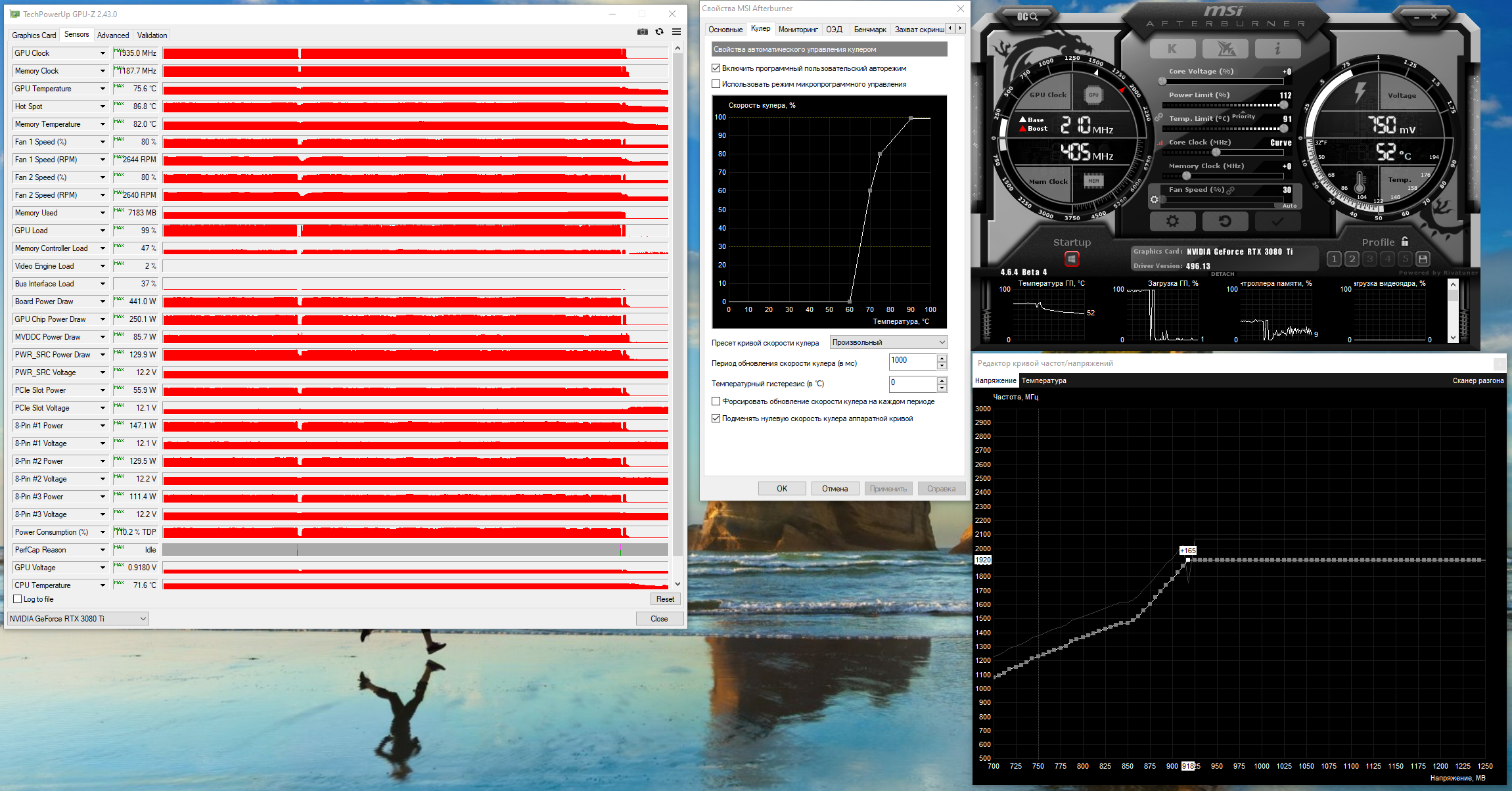This screenshot has width=1512, height=791.
Task: Click the save profile floppy icon
Action: 1423,259
